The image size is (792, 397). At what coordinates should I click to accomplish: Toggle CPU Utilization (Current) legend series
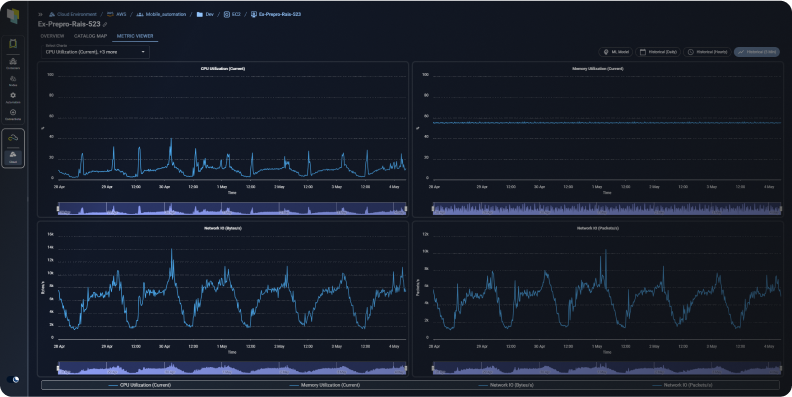[x=140, y=385]
